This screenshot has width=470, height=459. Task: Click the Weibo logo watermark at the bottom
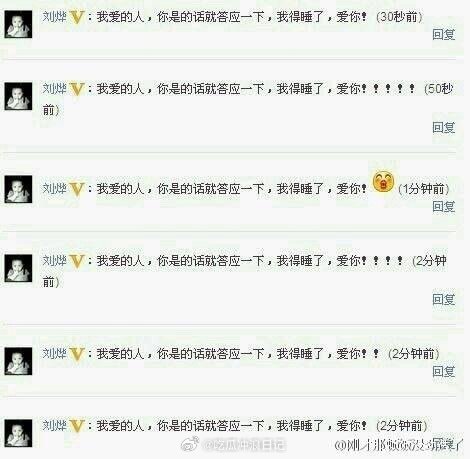pyautogui.click(x=190, y=444)
